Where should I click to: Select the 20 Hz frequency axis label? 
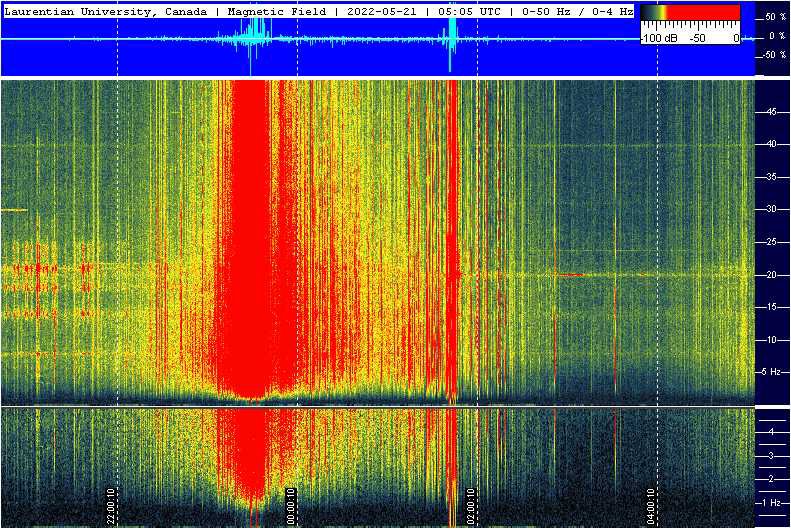[x=771, y=275]
